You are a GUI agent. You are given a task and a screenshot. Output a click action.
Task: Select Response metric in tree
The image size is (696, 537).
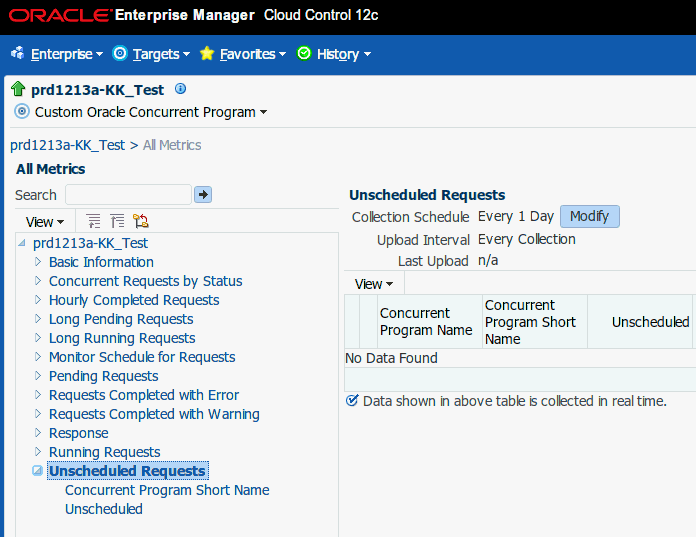pyautogui.click(x=79, y=433)
